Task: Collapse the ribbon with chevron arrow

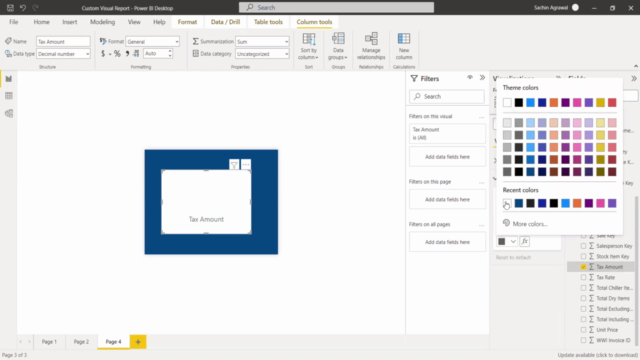Action: (x=636, y=66)
